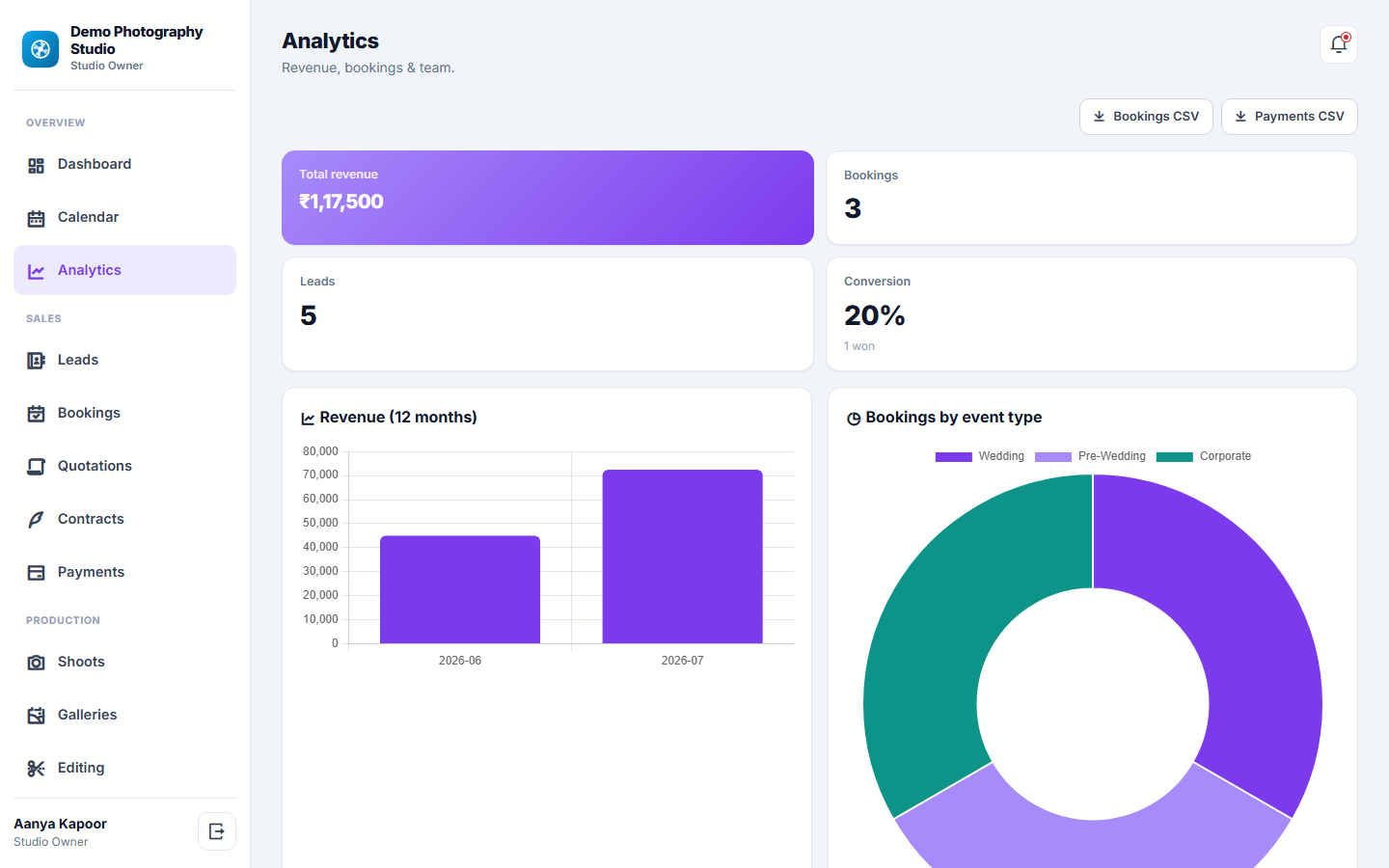Screen dimensions: 1389x868
Task: Open the Shoots page label
Action: [x=81, y=662]
